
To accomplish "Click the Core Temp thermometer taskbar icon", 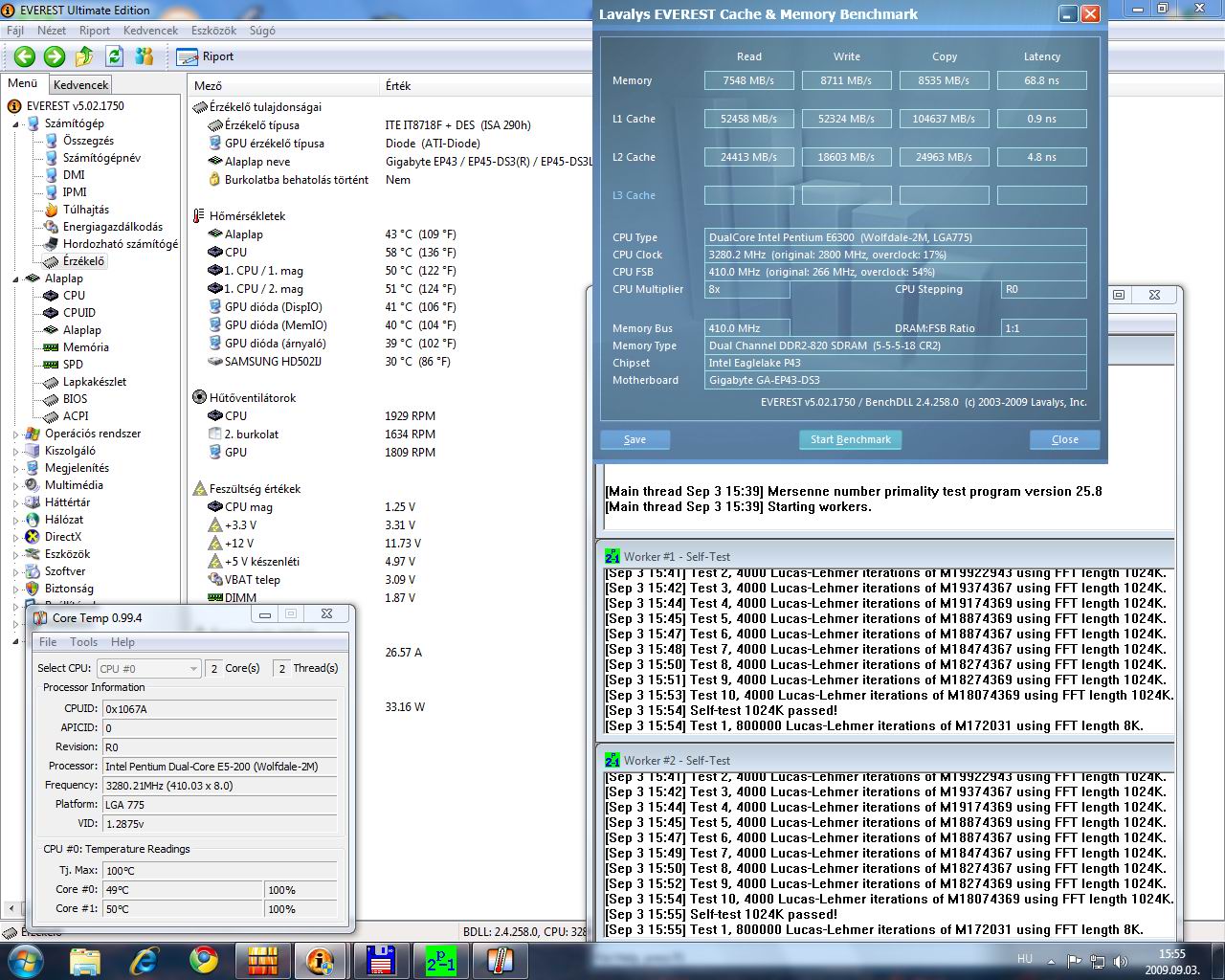I will click(x=500, y=960).
